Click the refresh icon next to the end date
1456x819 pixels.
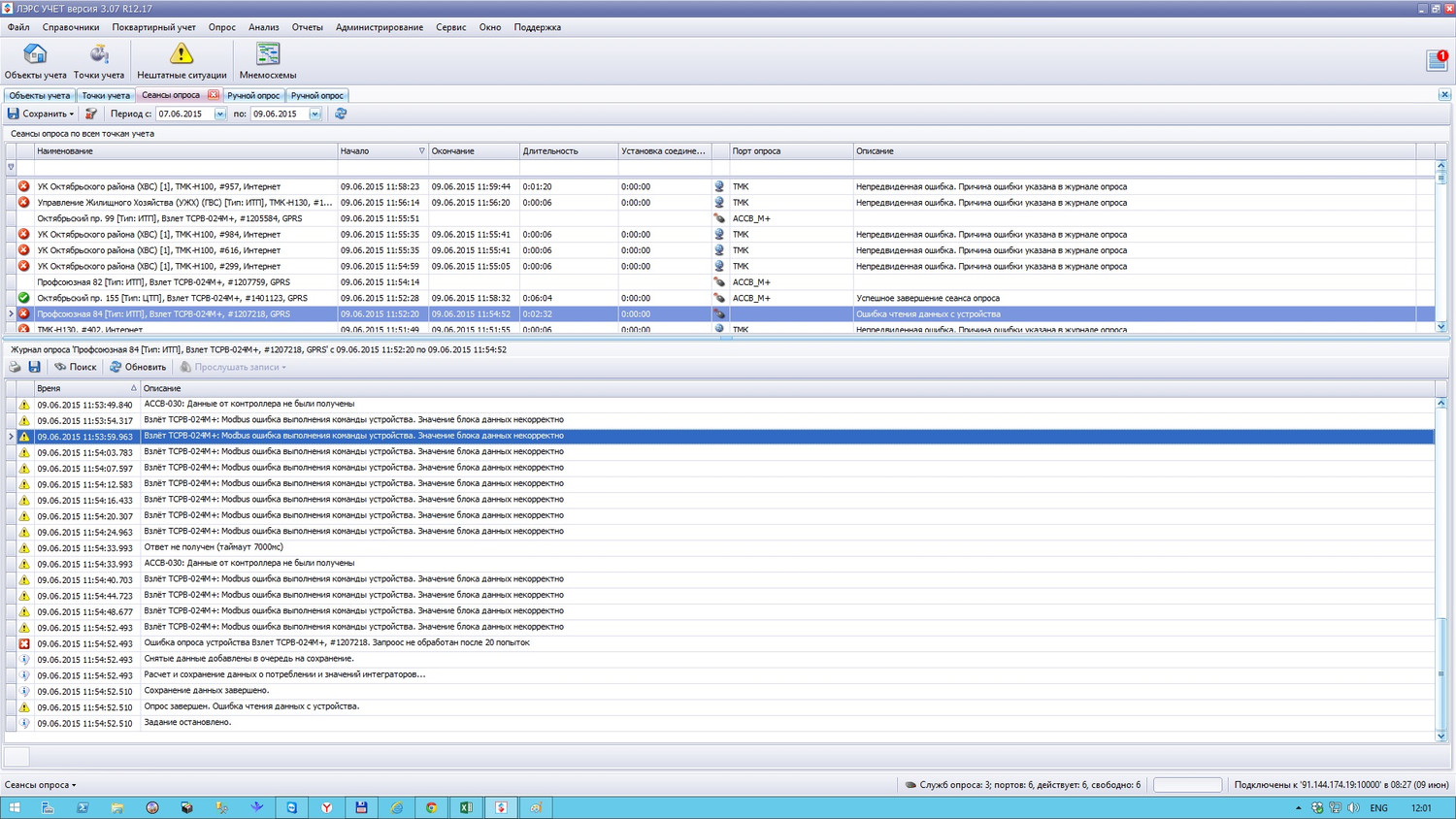pyautogui.click(x=341, y=114)
